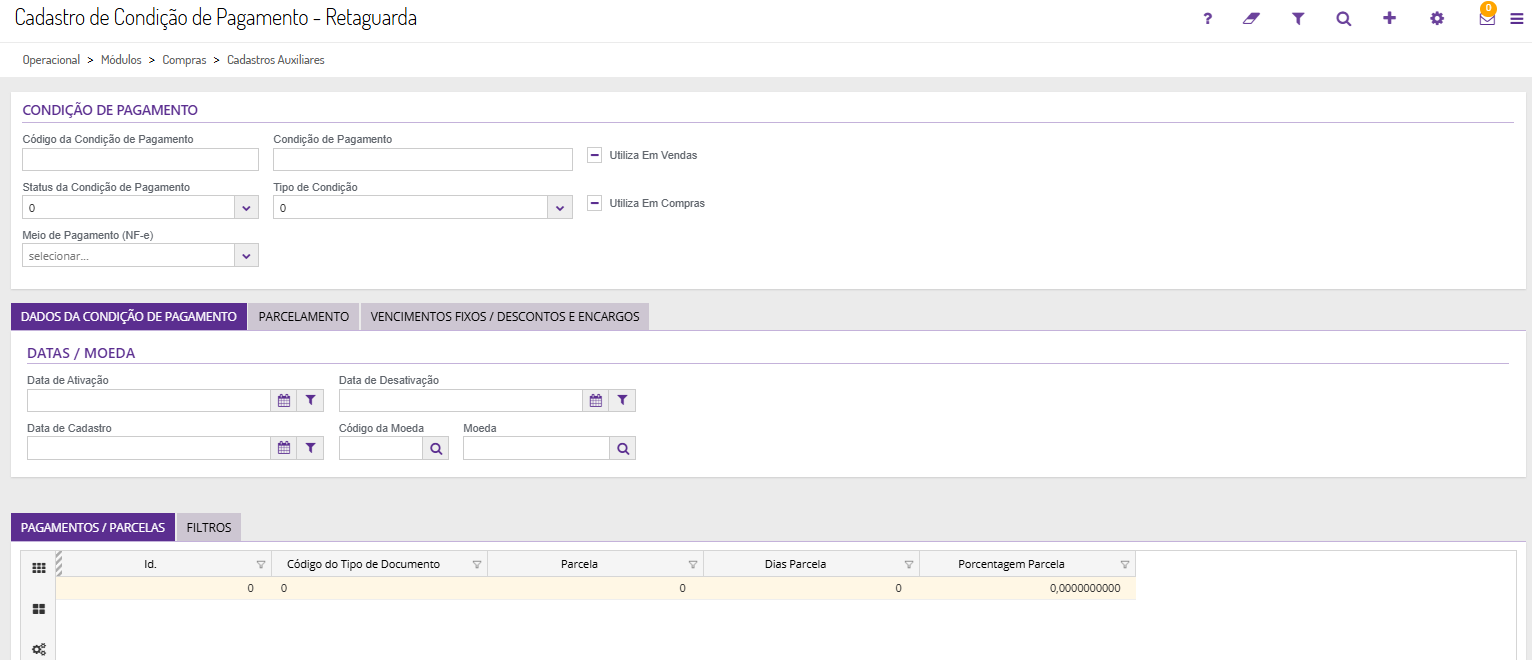Click the Condição de Pagamento text field

click(x=422, y=159)
